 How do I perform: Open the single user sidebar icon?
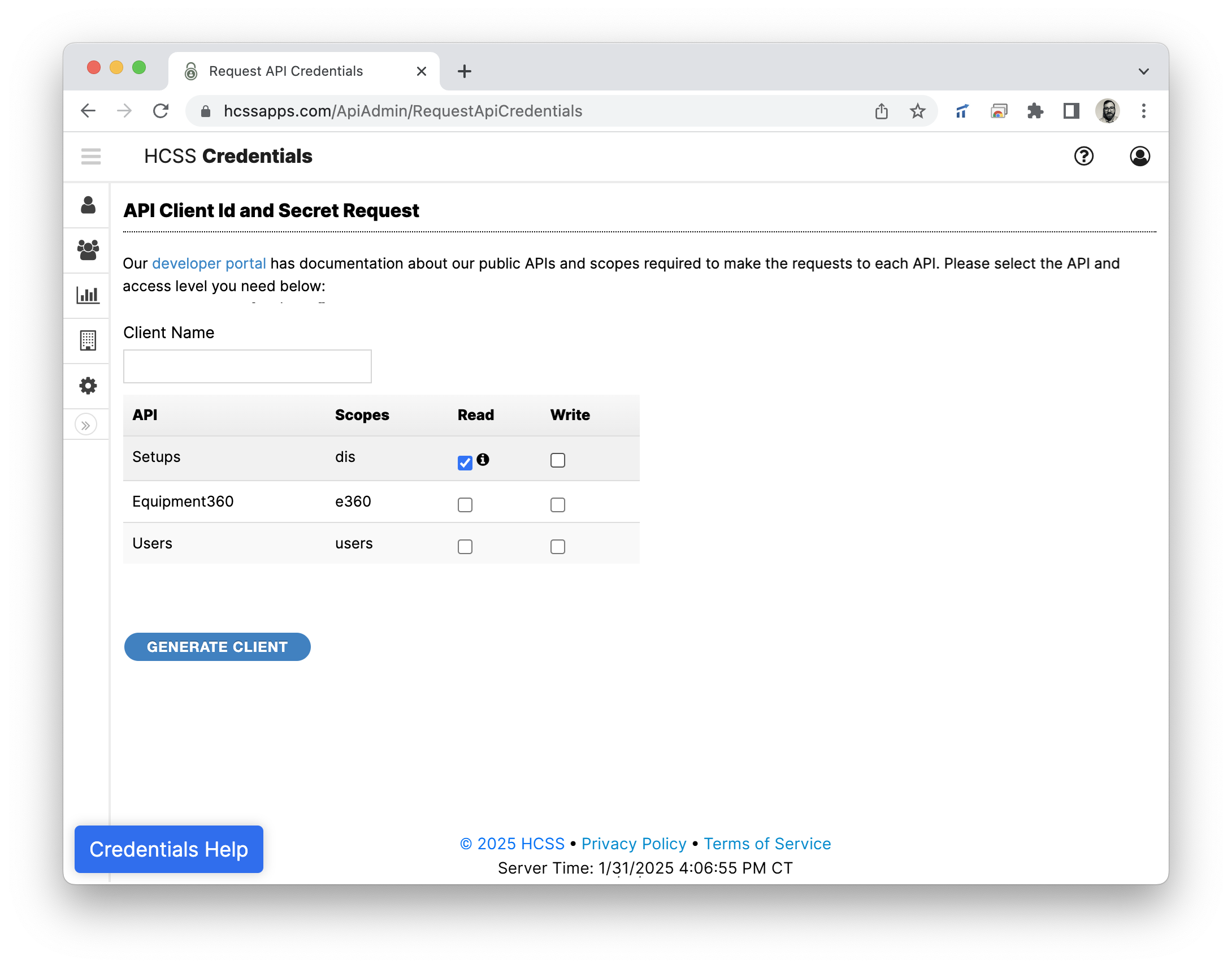88,205
